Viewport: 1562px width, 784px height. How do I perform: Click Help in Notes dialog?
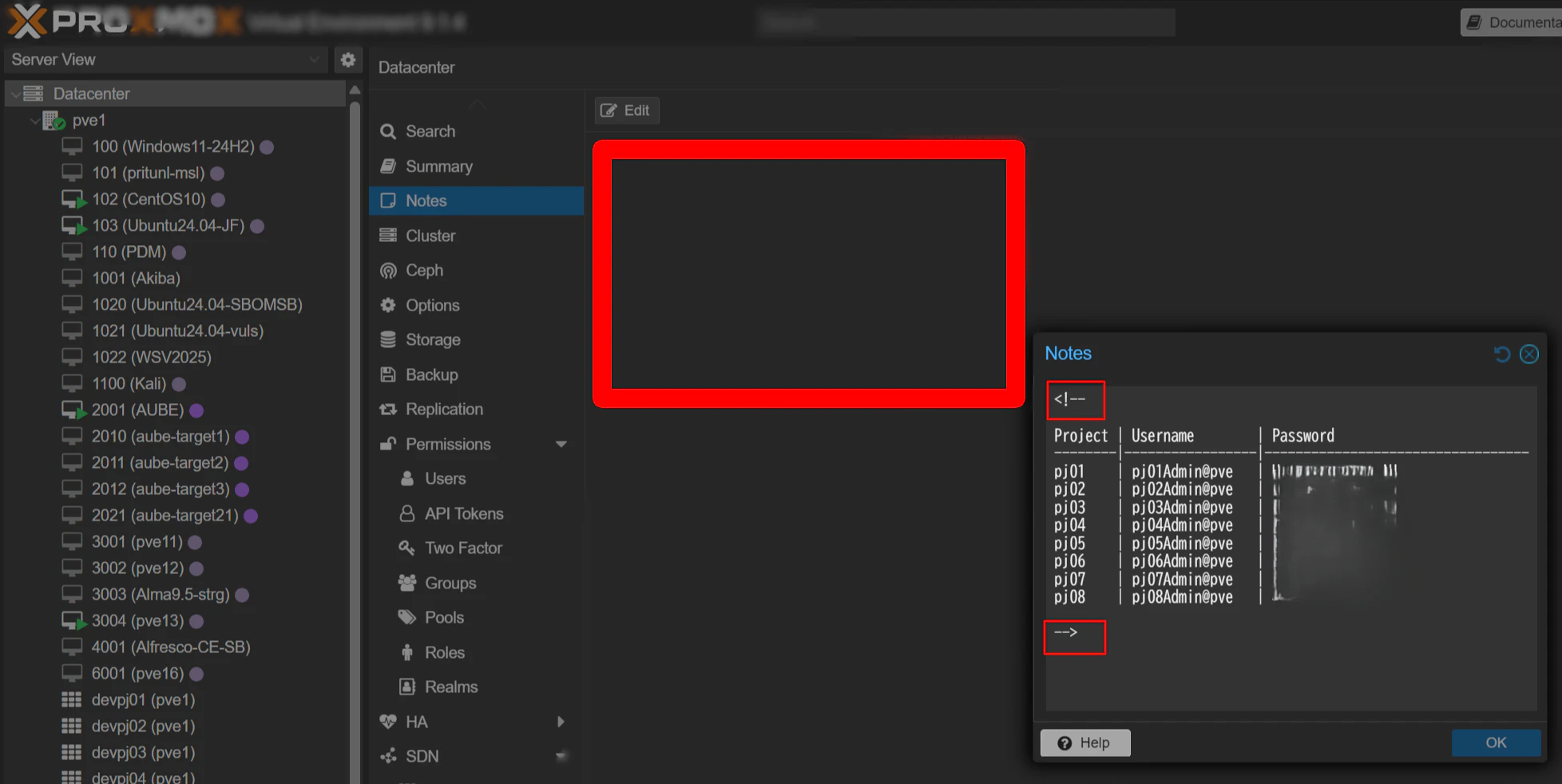[1084, 742]
